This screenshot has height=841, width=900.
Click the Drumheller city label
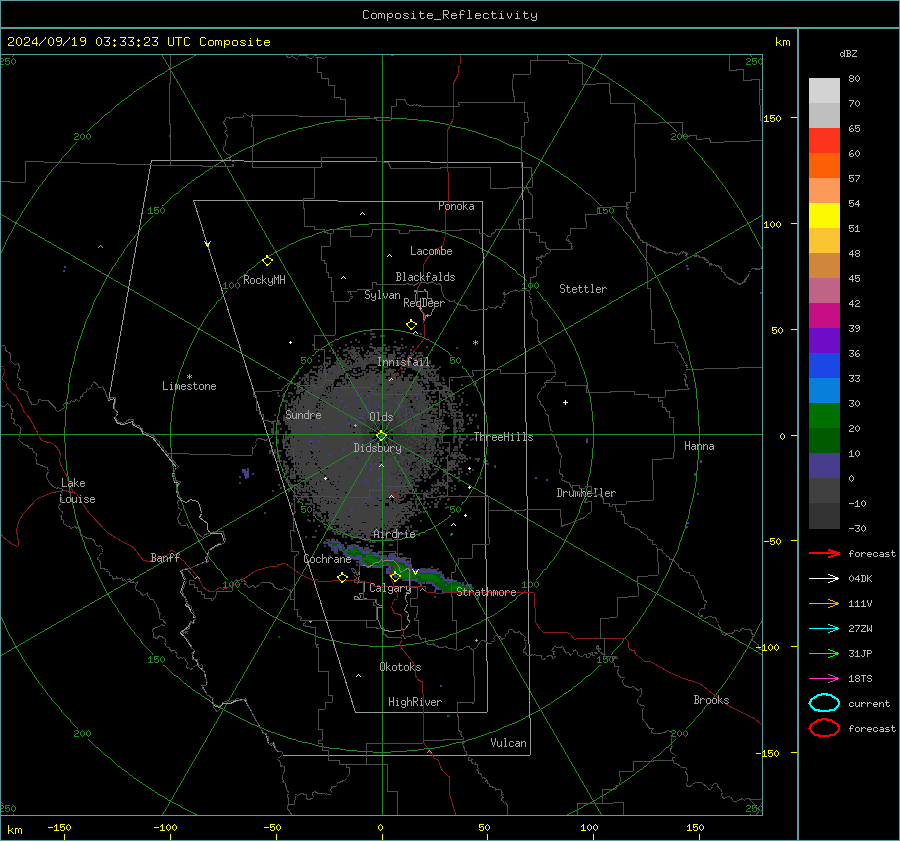coord(586,493)
